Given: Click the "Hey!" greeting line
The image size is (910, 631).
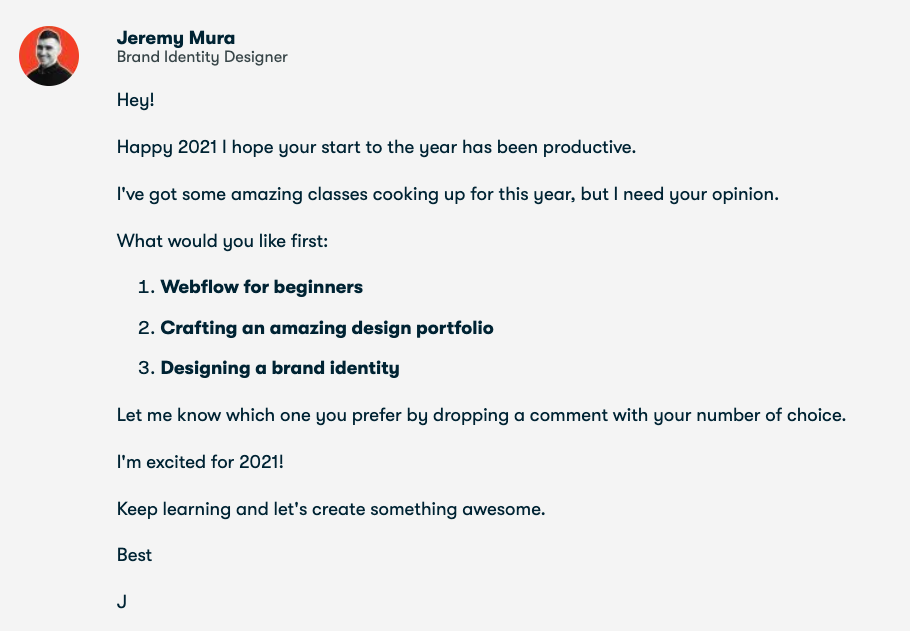Looking at the screenshot, I should pos(136,101).
